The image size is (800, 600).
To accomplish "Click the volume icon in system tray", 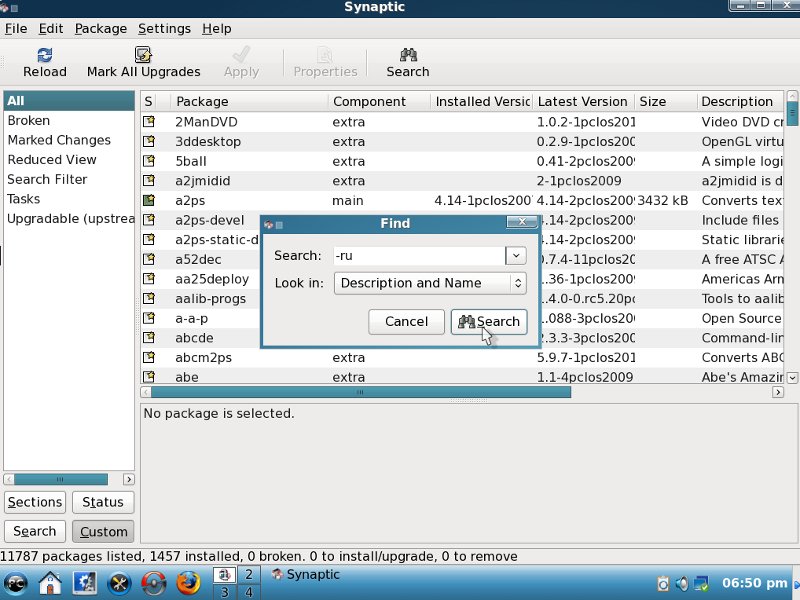I will click(682, 583).
